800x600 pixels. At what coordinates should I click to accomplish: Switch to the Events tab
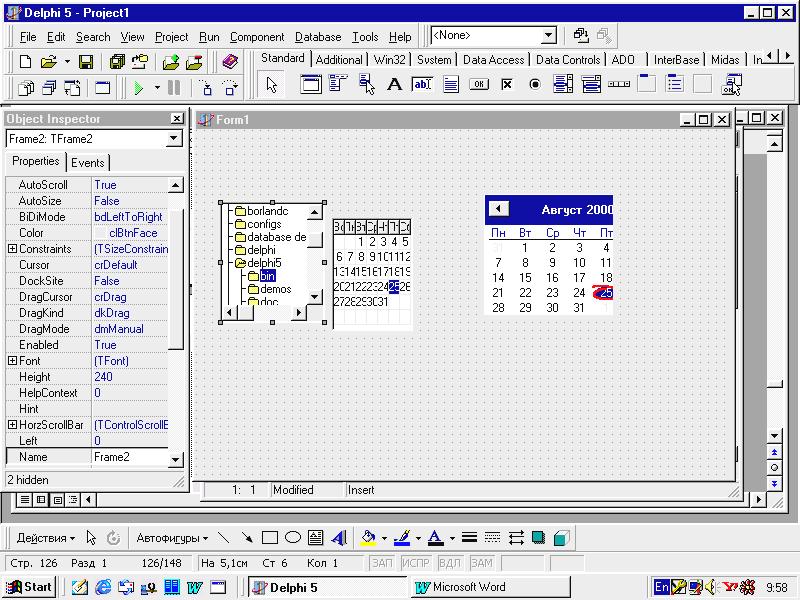coord(88,163)
